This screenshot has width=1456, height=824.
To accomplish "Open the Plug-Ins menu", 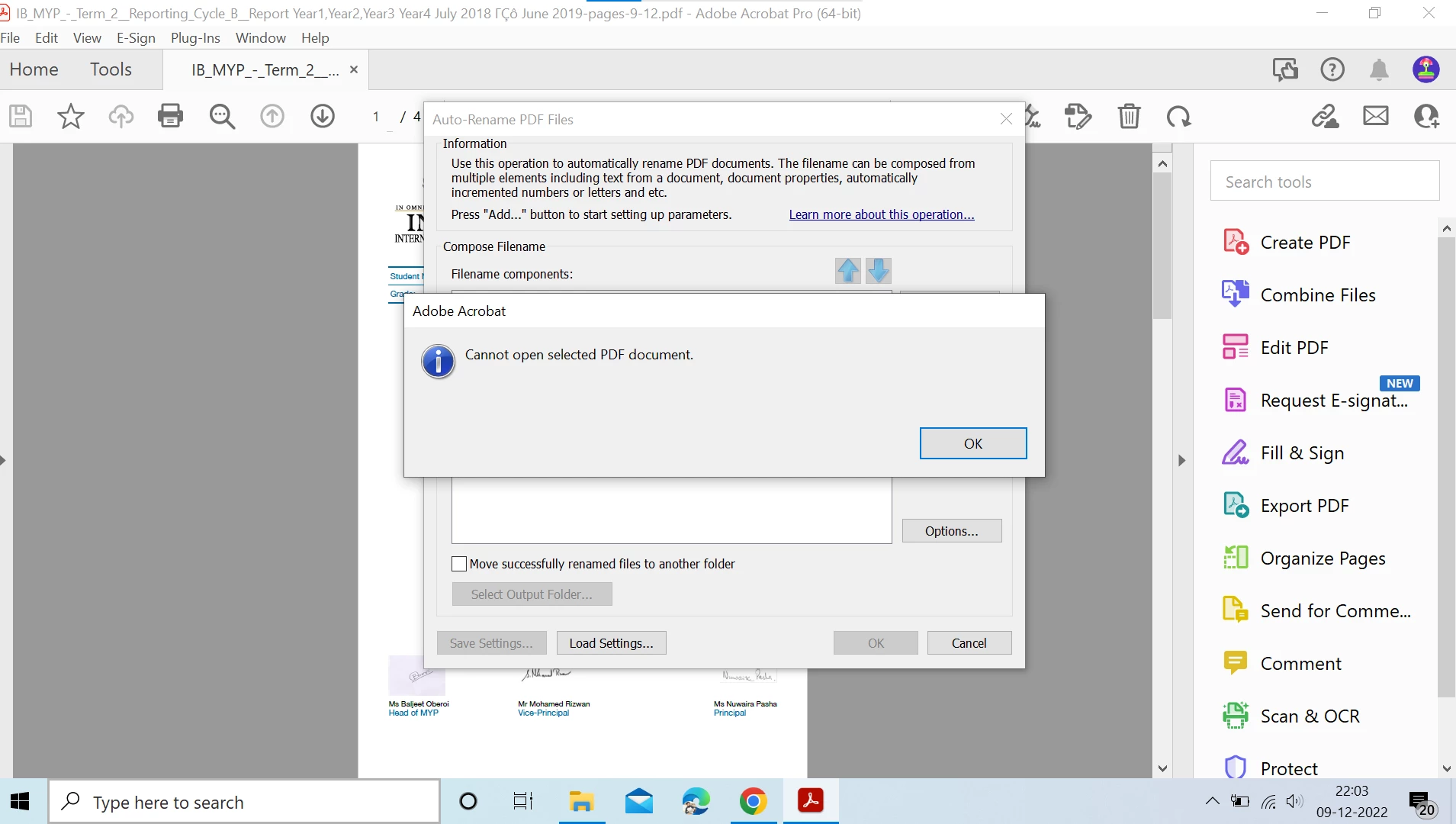I will [195, 38].
